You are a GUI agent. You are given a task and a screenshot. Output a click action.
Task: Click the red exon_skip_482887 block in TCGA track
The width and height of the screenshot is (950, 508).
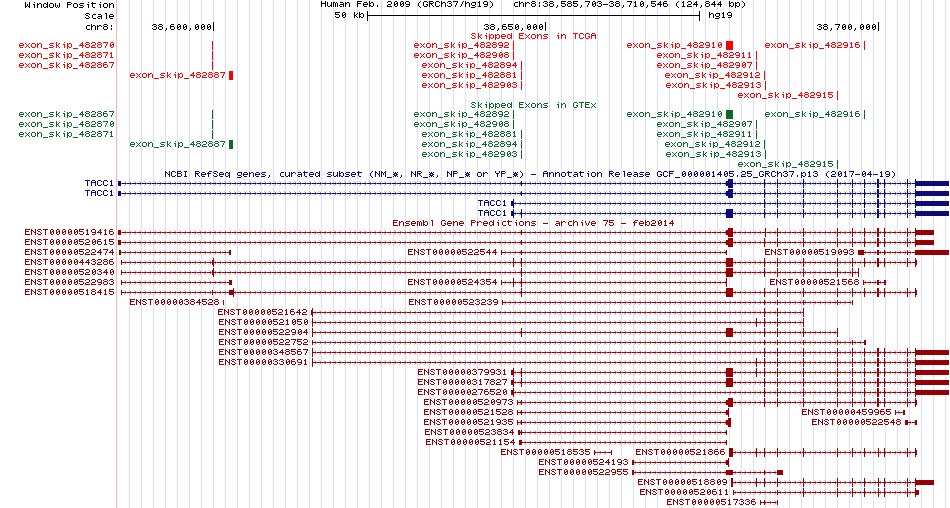click(x=231, y=75)
